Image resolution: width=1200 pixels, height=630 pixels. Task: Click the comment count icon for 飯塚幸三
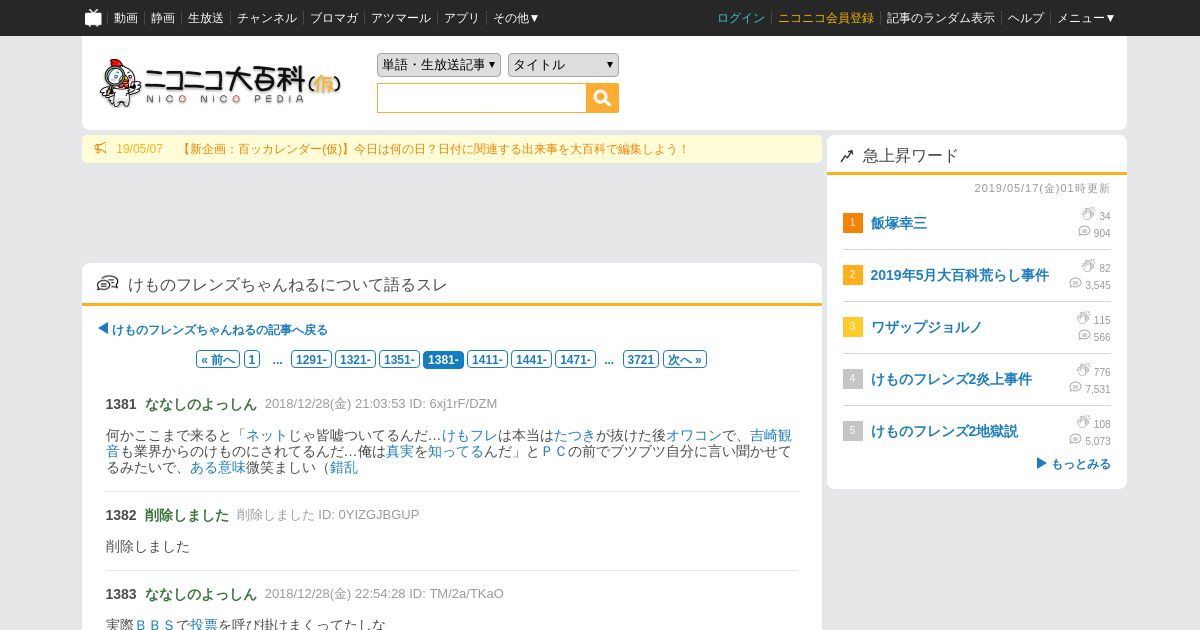point(1084,232)
